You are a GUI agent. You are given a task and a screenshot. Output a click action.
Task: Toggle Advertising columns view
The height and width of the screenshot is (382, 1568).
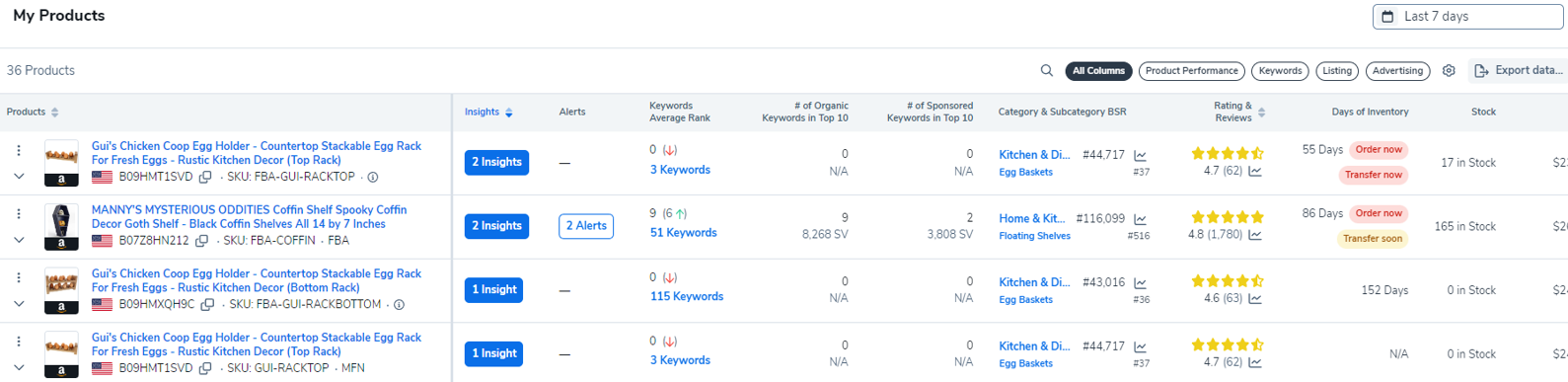pos(1397,71)
